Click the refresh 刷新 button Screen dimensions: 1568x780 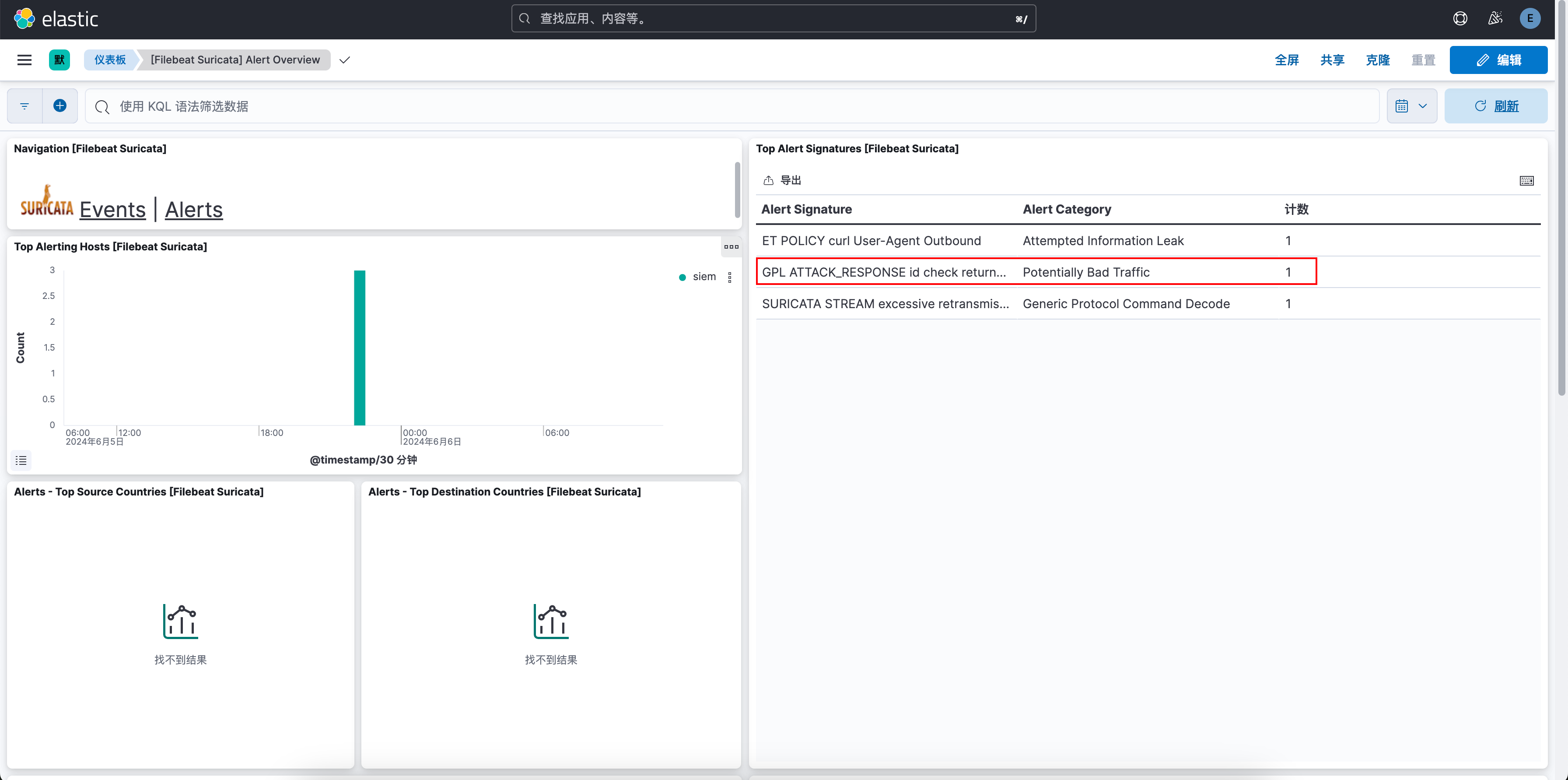coord(1496,106)
